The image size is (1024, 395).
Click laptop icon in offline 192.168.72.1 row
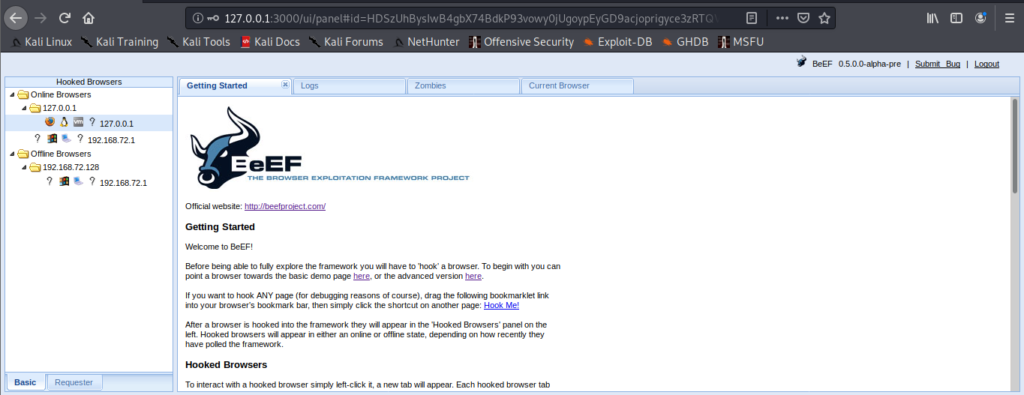[78, 182]
